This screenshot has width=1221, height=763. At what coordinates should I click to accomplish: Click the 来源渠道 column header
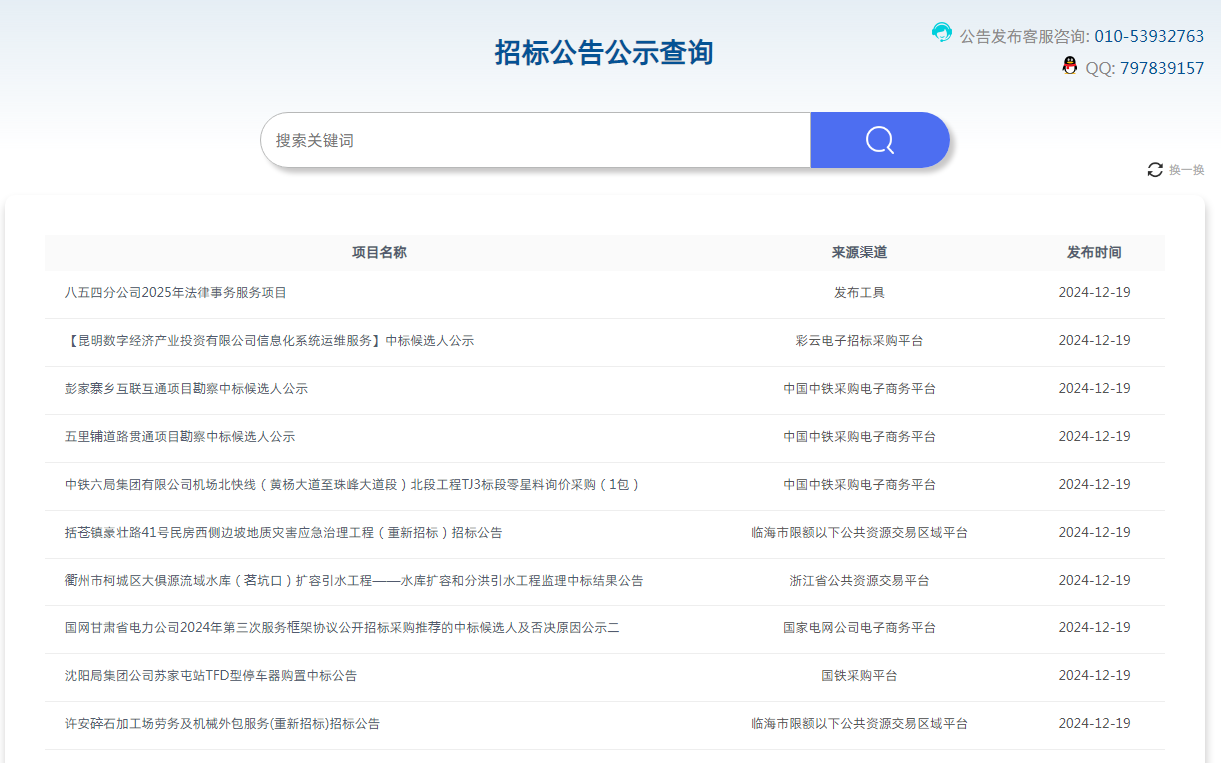pyautogui.click(x=857, y=252)
